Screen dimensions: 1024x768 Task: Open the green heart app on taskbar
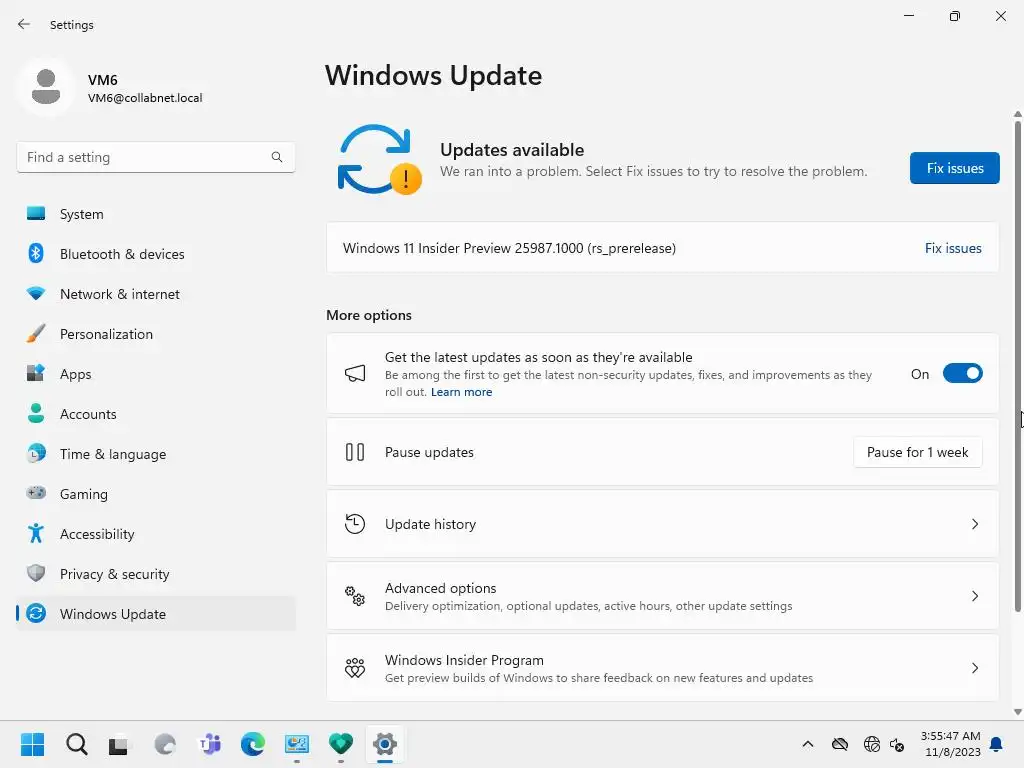tap(341, 743)
